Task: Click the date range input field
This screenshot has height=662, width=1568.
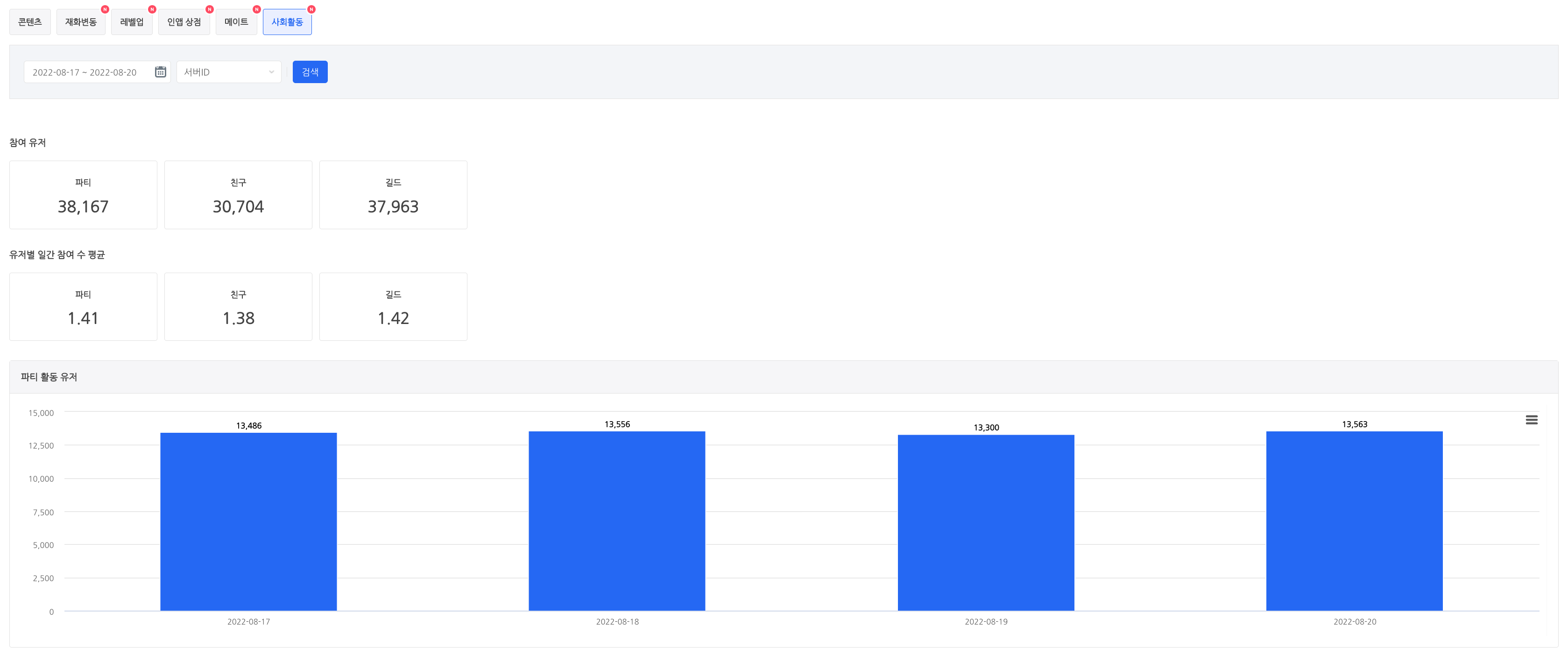Action: click(x=97, y=72)
